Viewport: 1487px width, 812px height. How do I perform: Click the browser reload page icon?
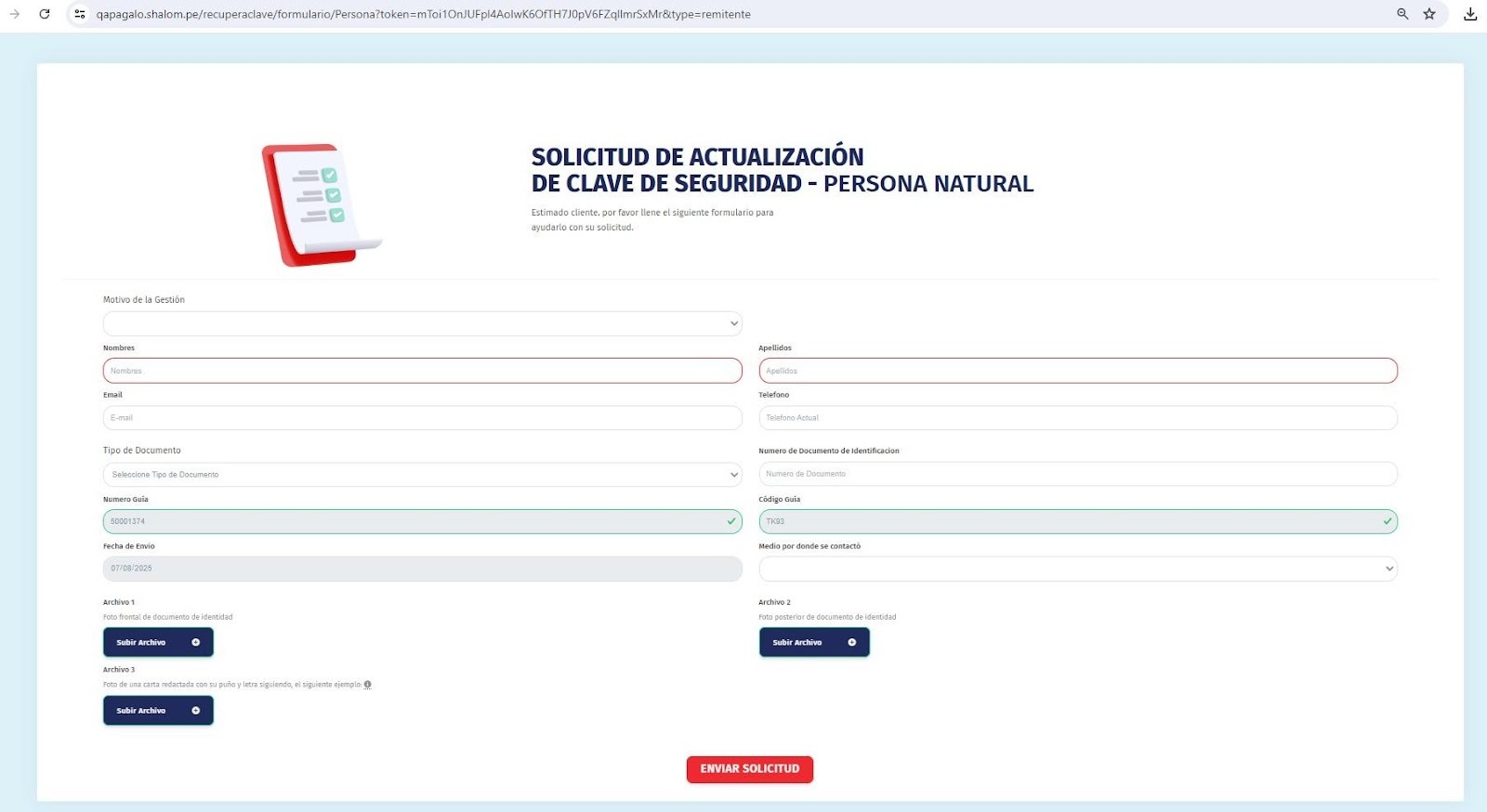click(44, 14)
